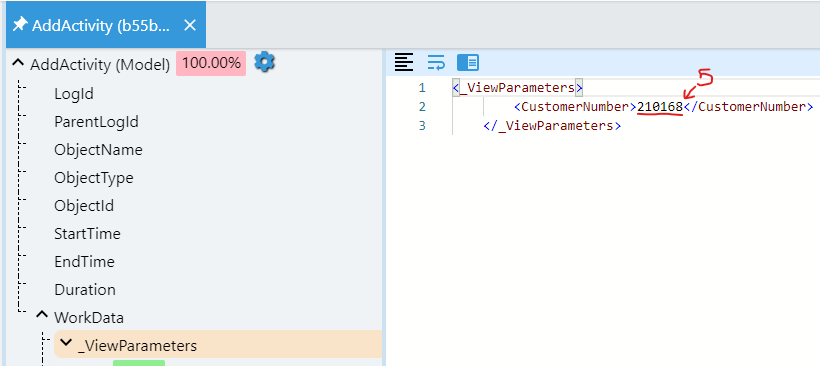Select the StartTime node
The width and height of the screenshot is (820, 366).
coord(87,234)
